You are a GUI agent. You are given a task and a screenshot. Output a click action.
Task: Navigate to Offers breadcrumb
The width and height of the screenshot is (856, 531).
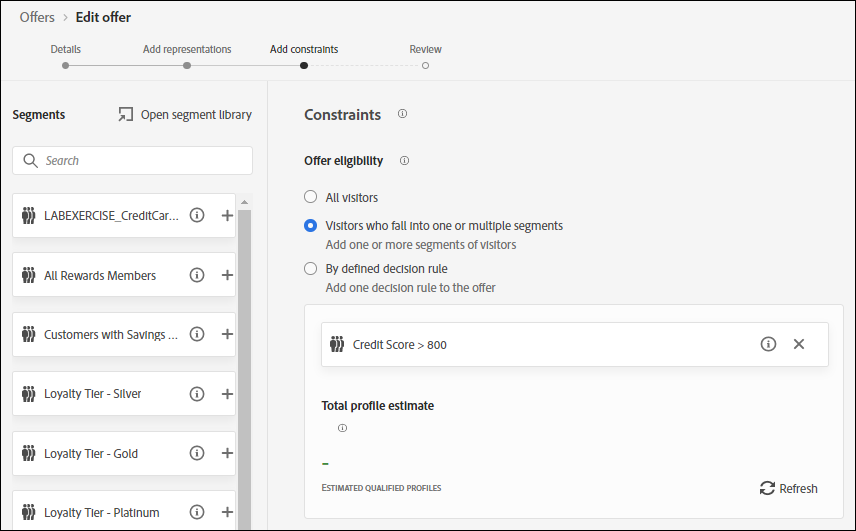[37, 17]
